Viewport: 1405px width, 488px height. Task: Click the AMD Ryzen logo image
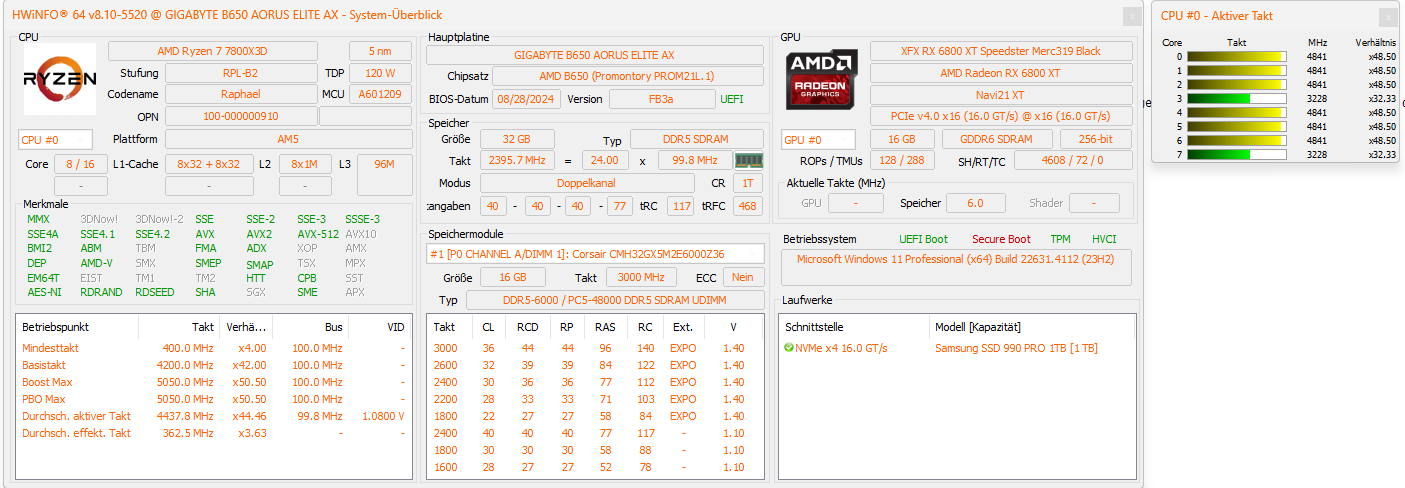pyautogui.click(x=60, y=79)
